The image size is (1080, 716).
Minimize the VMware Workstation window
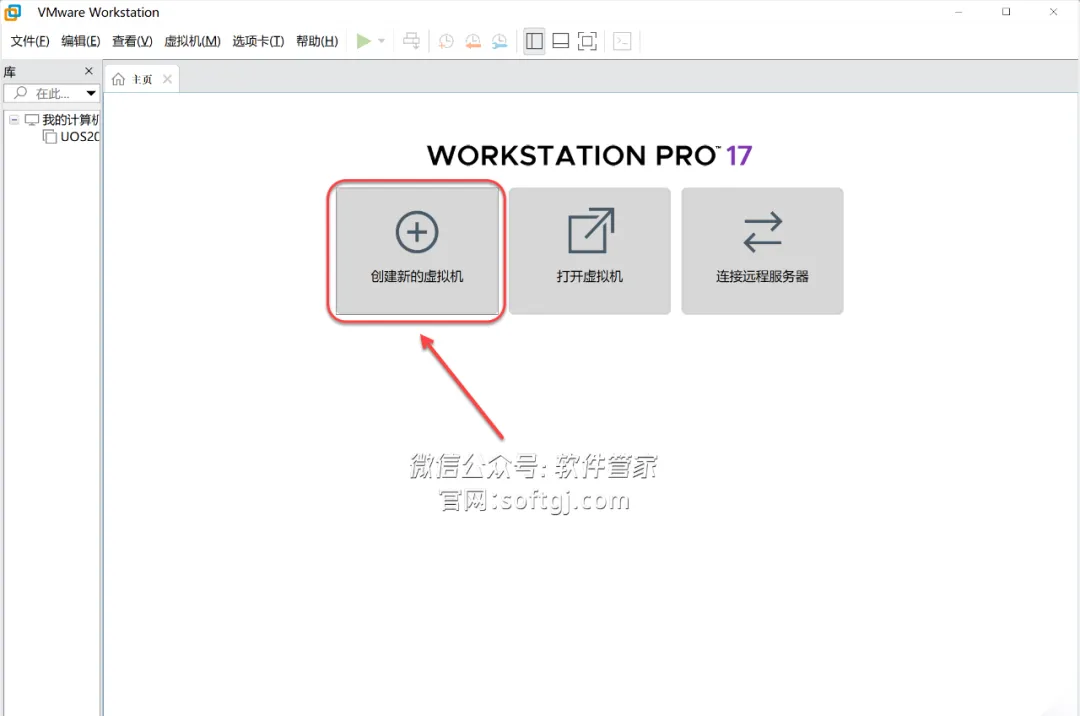pyautogui.click(x=959, y=12)
